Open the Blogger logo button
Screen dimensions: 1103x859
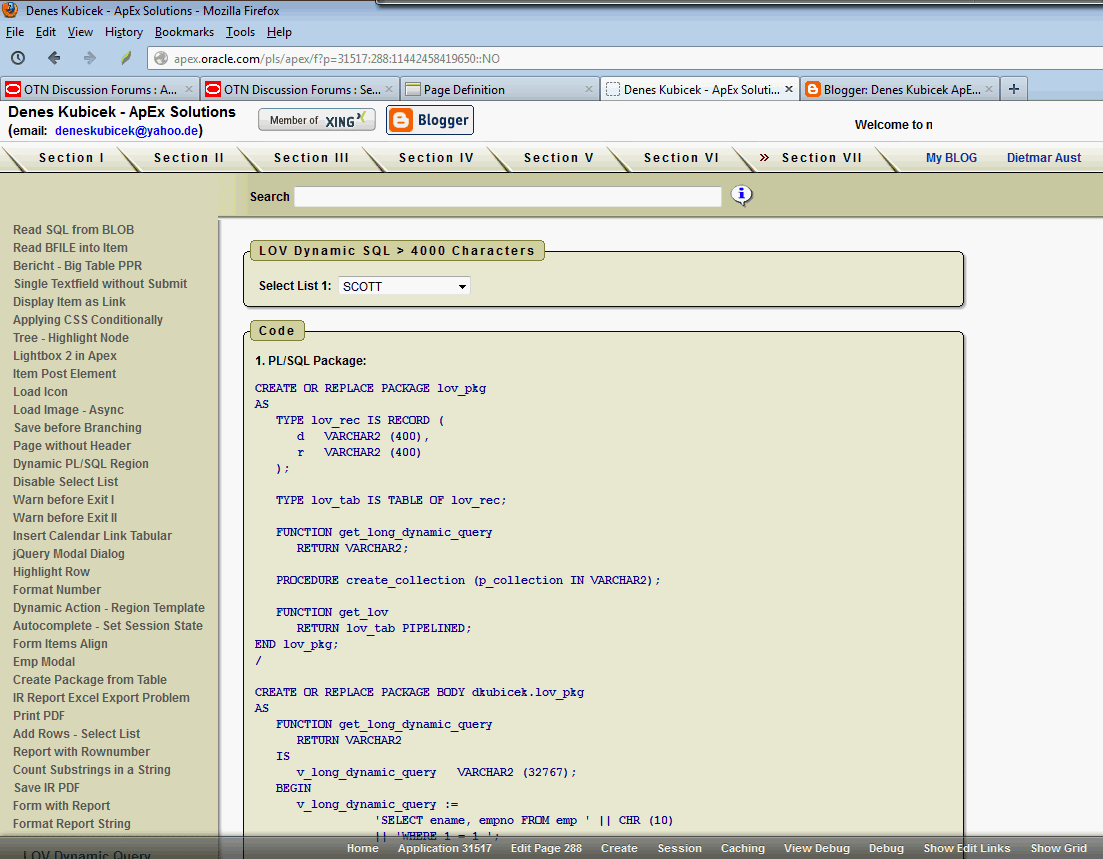[430, 120]
